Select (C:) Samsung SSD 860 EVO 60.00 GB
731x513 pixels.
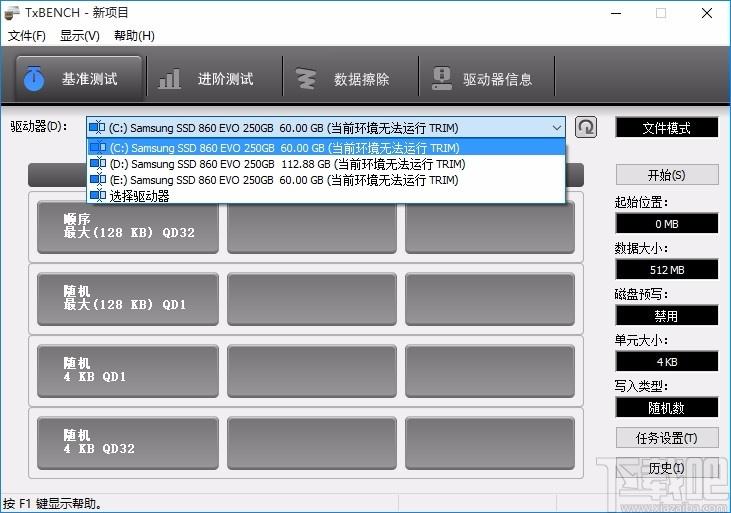pyautogui.click(x=326, y=147)
